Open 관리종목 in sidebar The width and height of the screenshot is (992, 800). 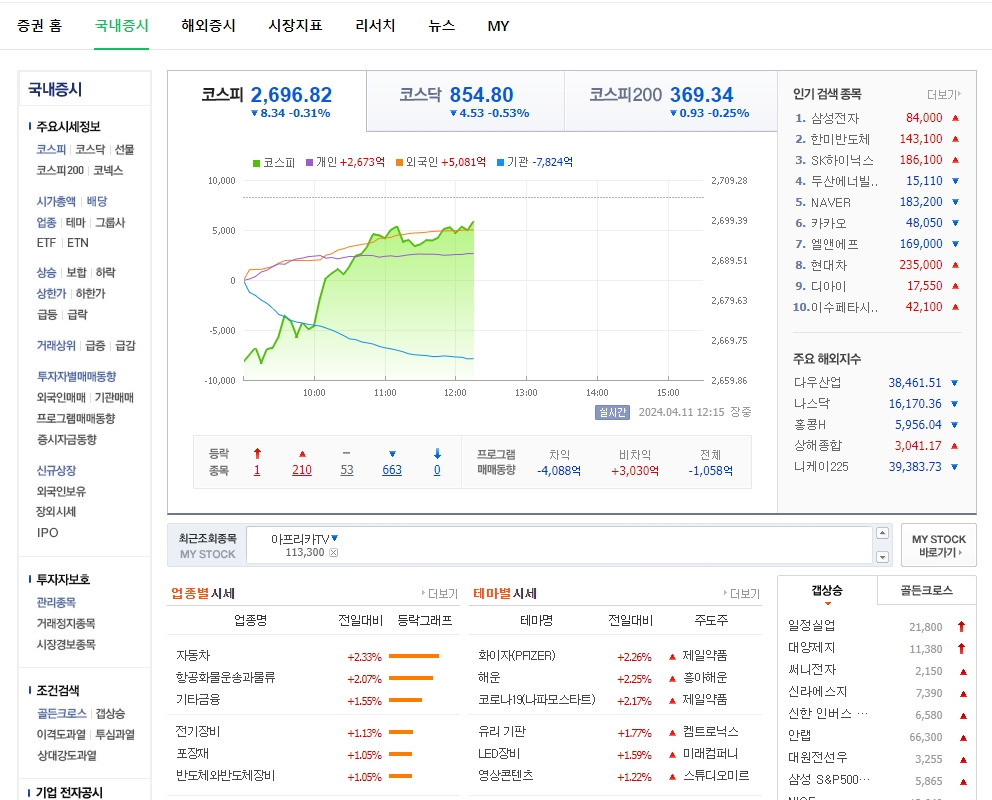tap(56, 603)
